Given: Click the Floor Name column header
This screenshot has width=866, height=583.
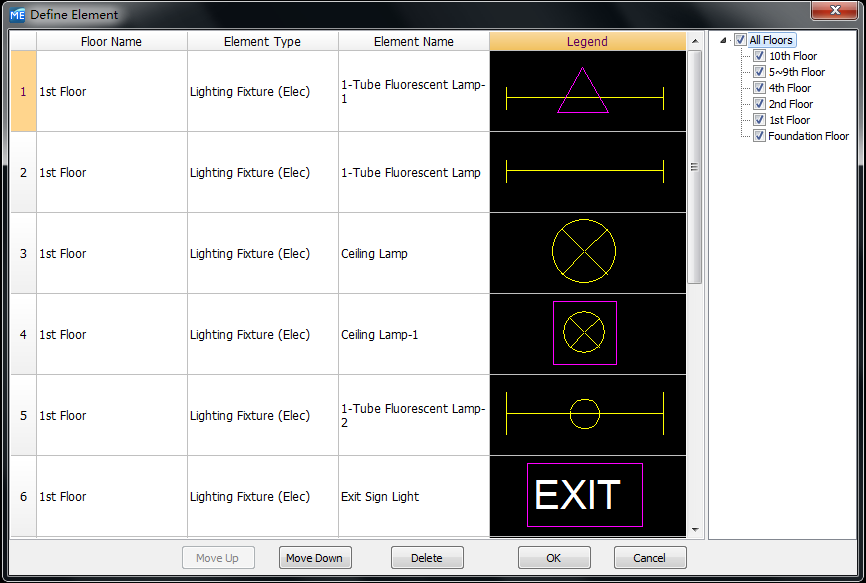Looking at the screenshot, I should click(111, 42).
